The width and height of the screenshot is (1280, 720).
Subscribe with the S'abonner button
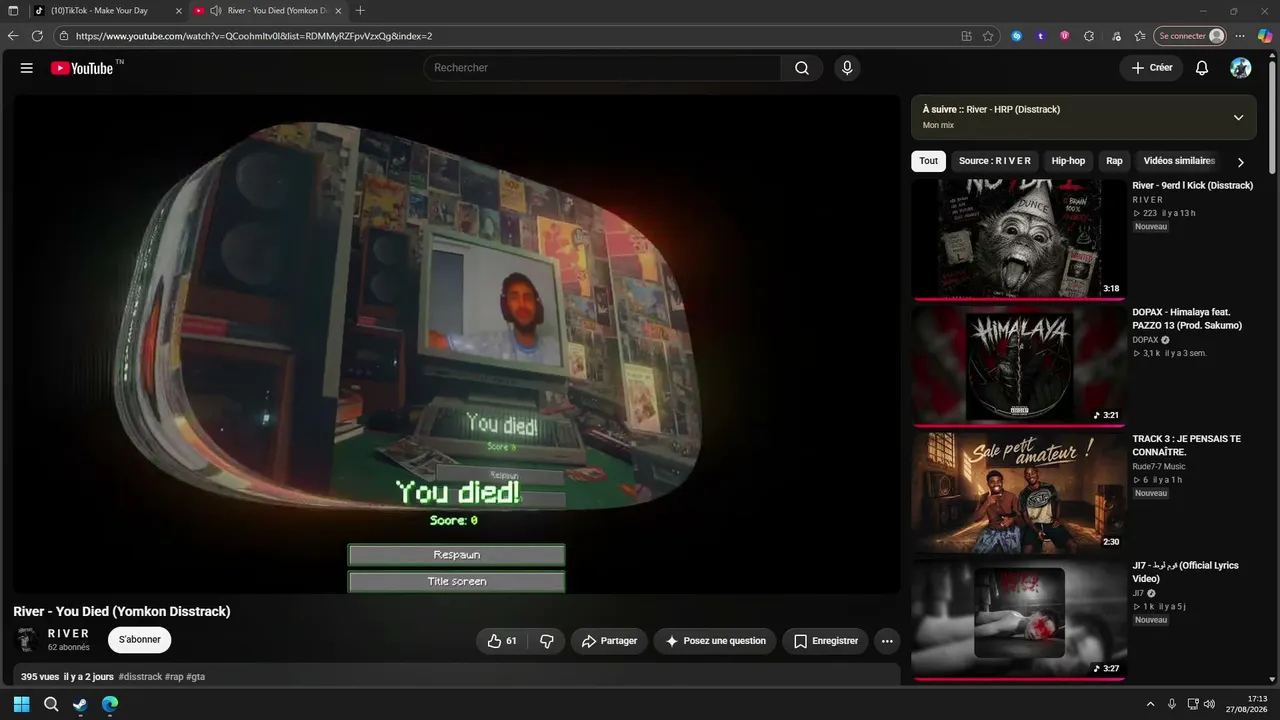click(x=140, y=640)
